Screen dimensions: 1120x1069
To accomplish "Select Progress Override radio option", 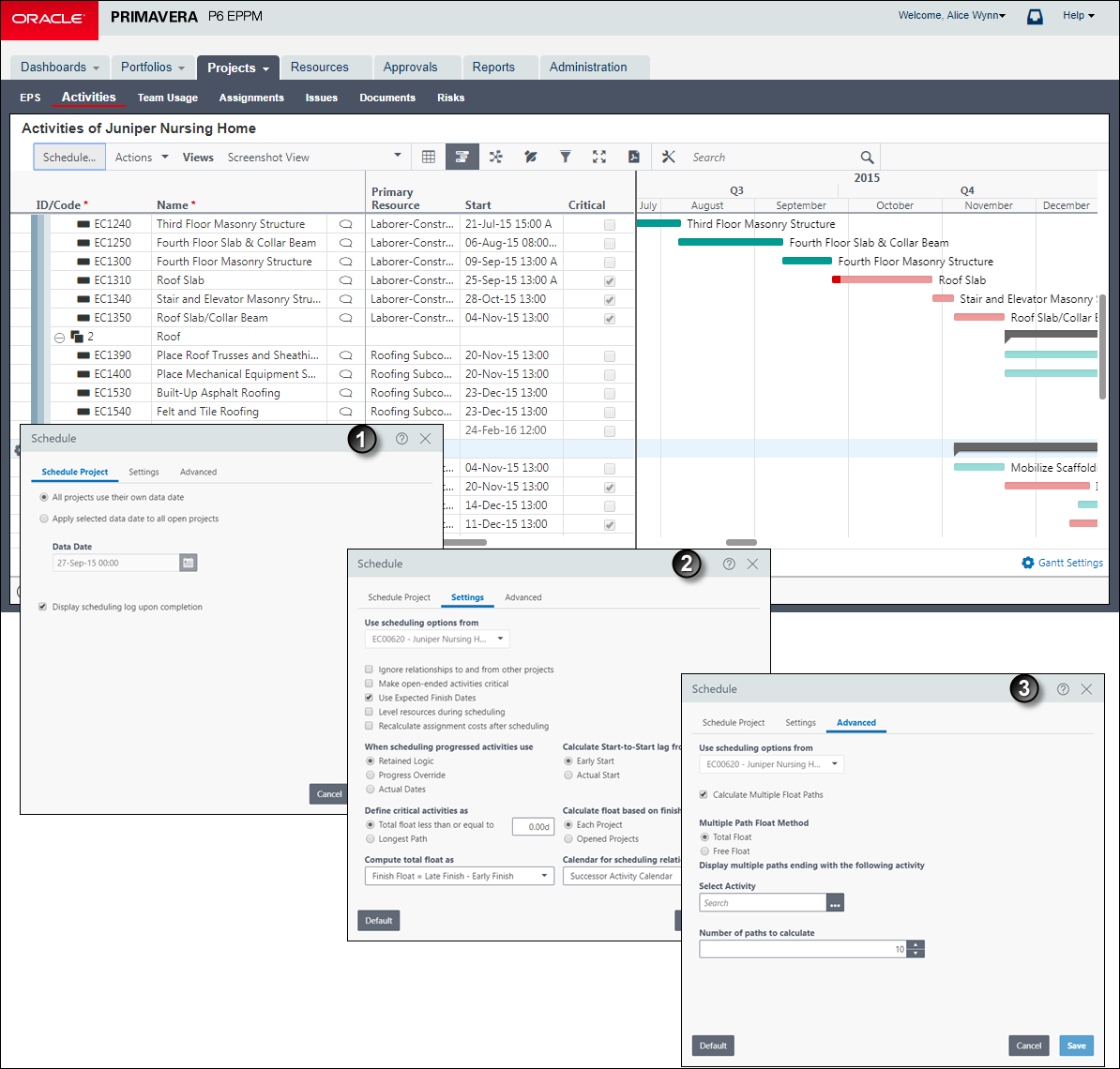I will [370, 775].
